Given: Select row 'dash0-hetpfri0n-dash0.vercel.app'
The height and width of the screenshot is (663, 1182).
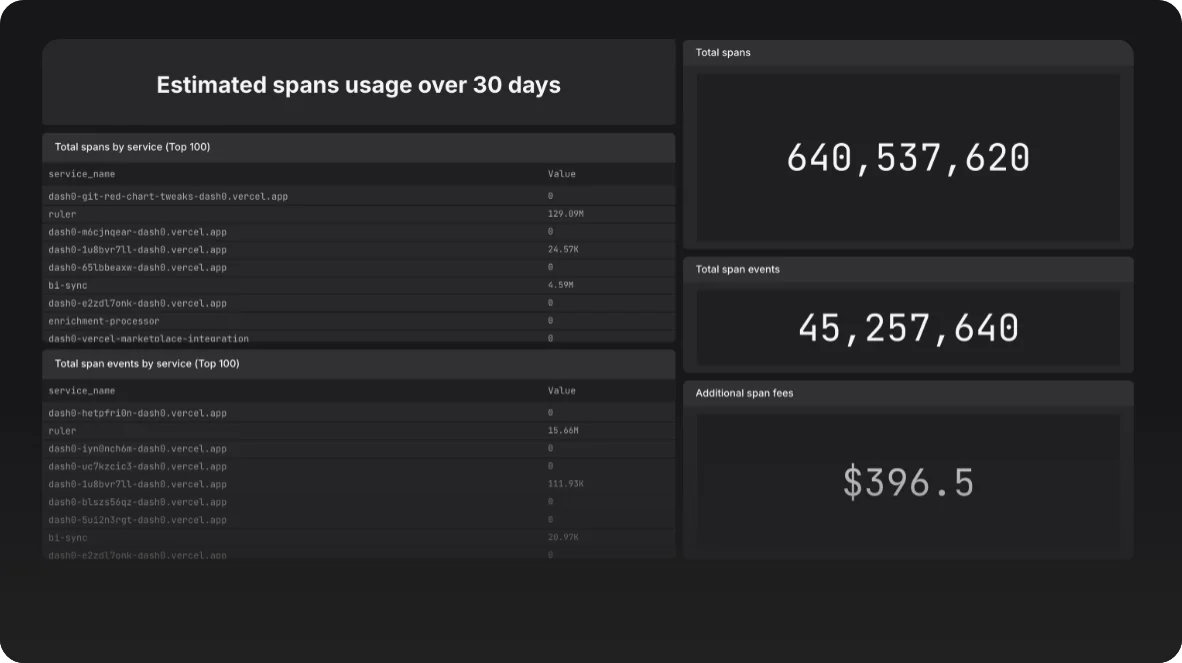Looking at the screenshot, I should [359, 413].
